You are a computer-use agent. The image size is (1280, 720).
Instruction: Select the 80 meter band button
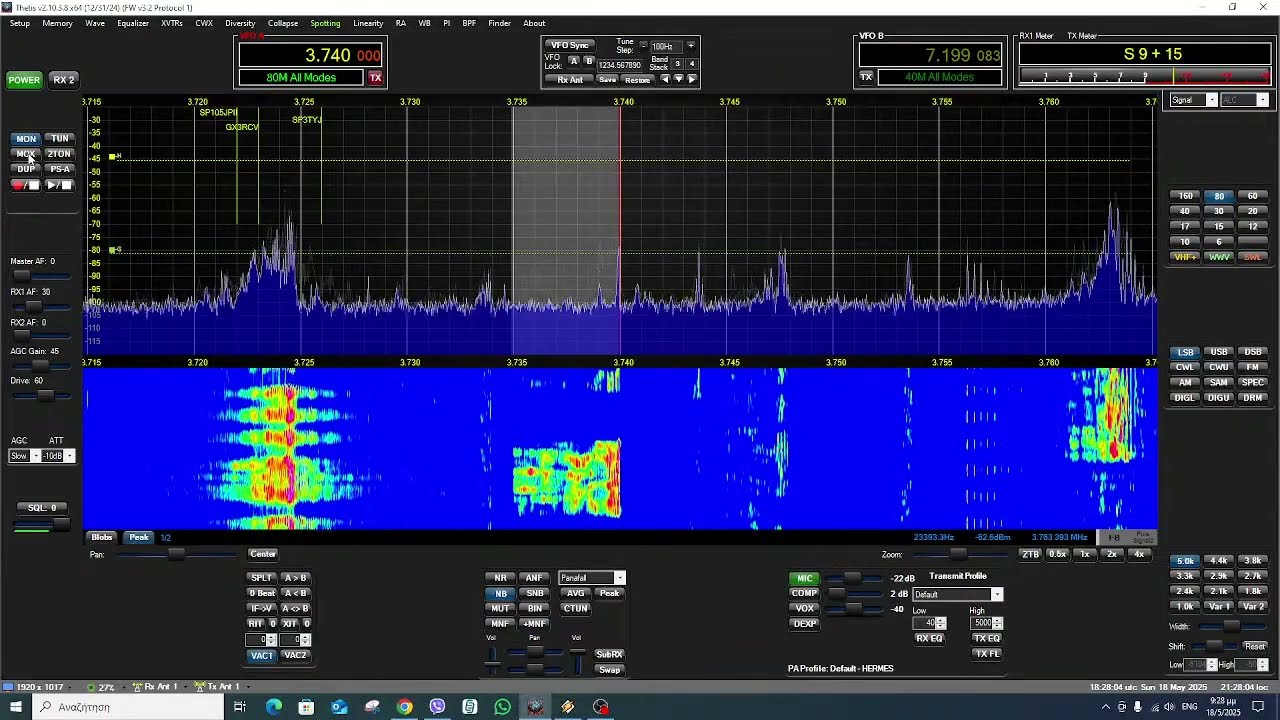(x=1219, y=196)
